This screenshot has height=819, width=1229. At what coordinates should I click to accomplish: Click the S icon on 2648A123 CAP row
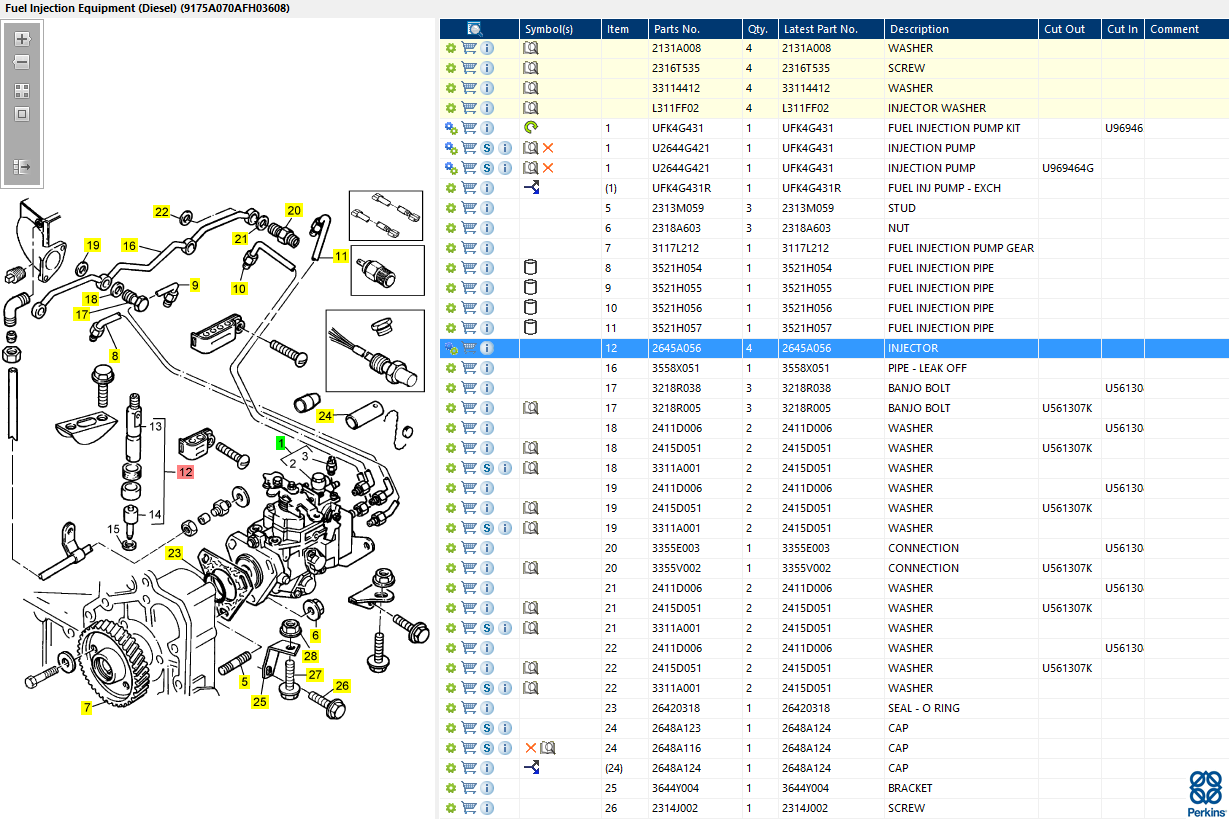coord(487,728)
